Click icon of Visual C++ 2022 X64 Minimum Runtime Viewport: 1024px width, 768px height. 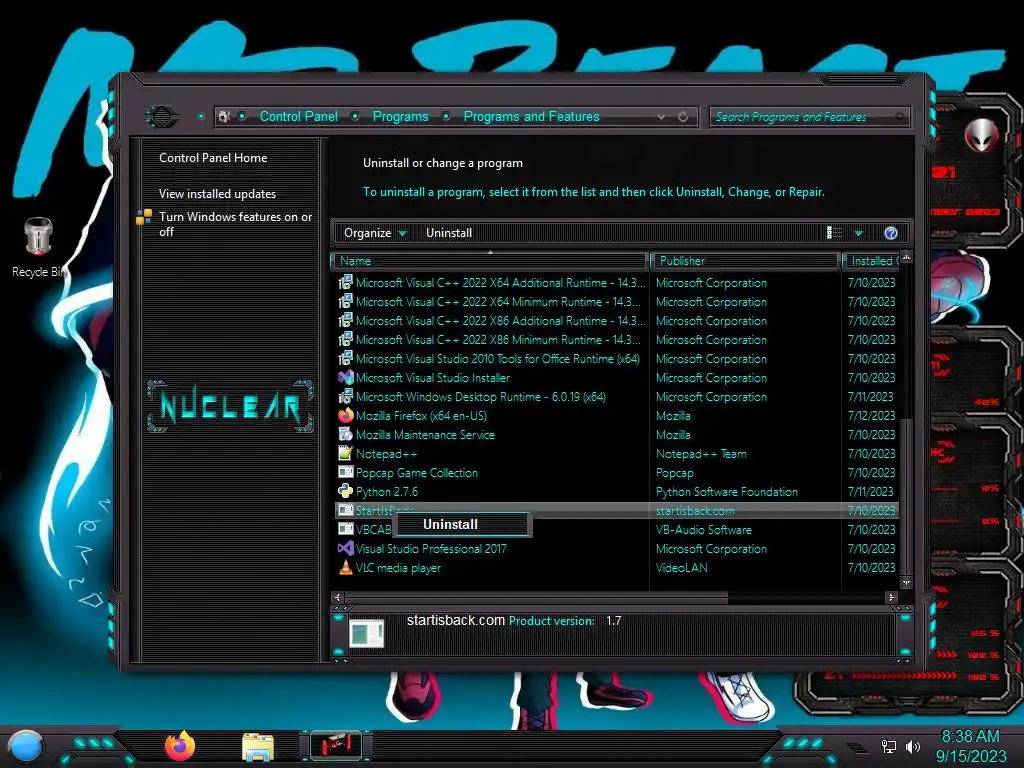345,301
